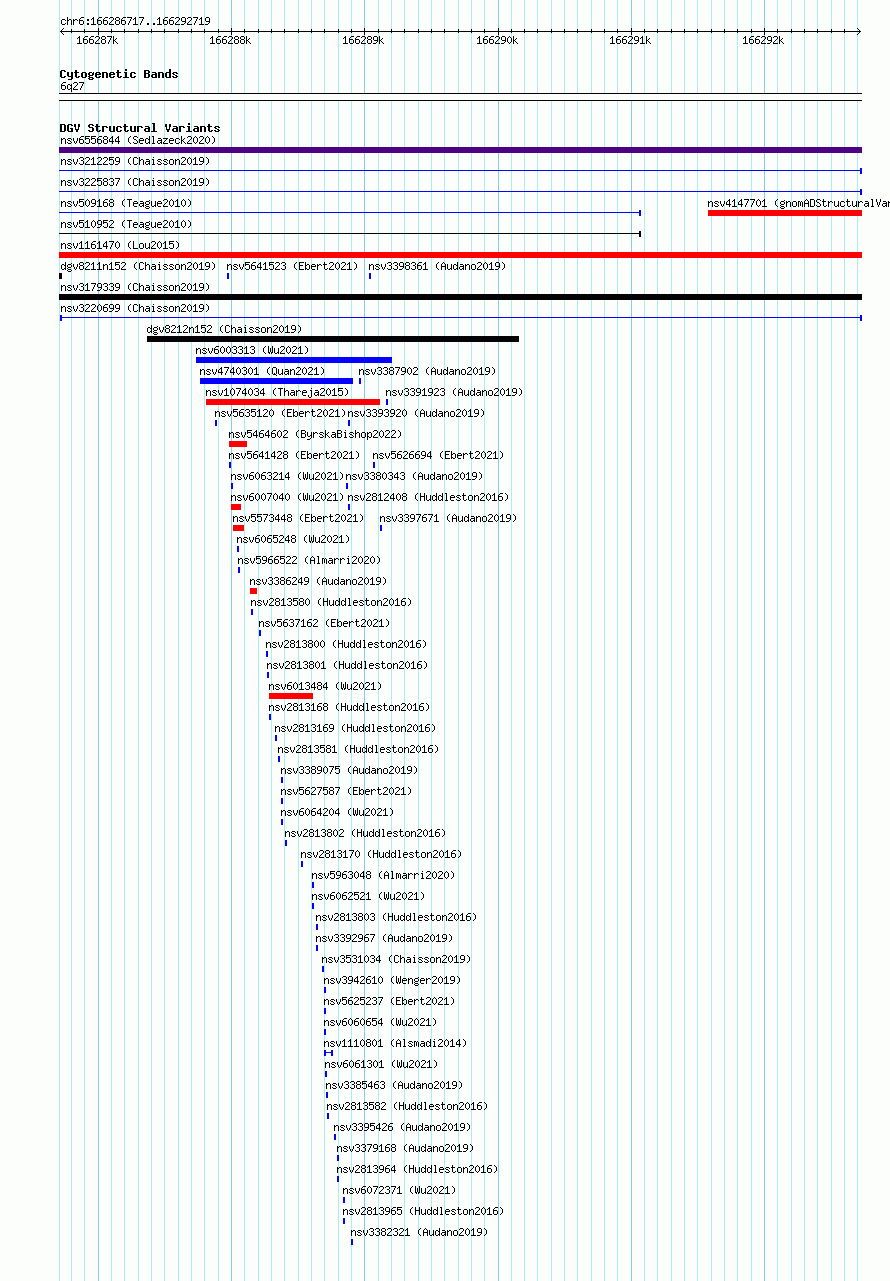Click nsv6065248 (Wu2021) label

click(294, 539)
